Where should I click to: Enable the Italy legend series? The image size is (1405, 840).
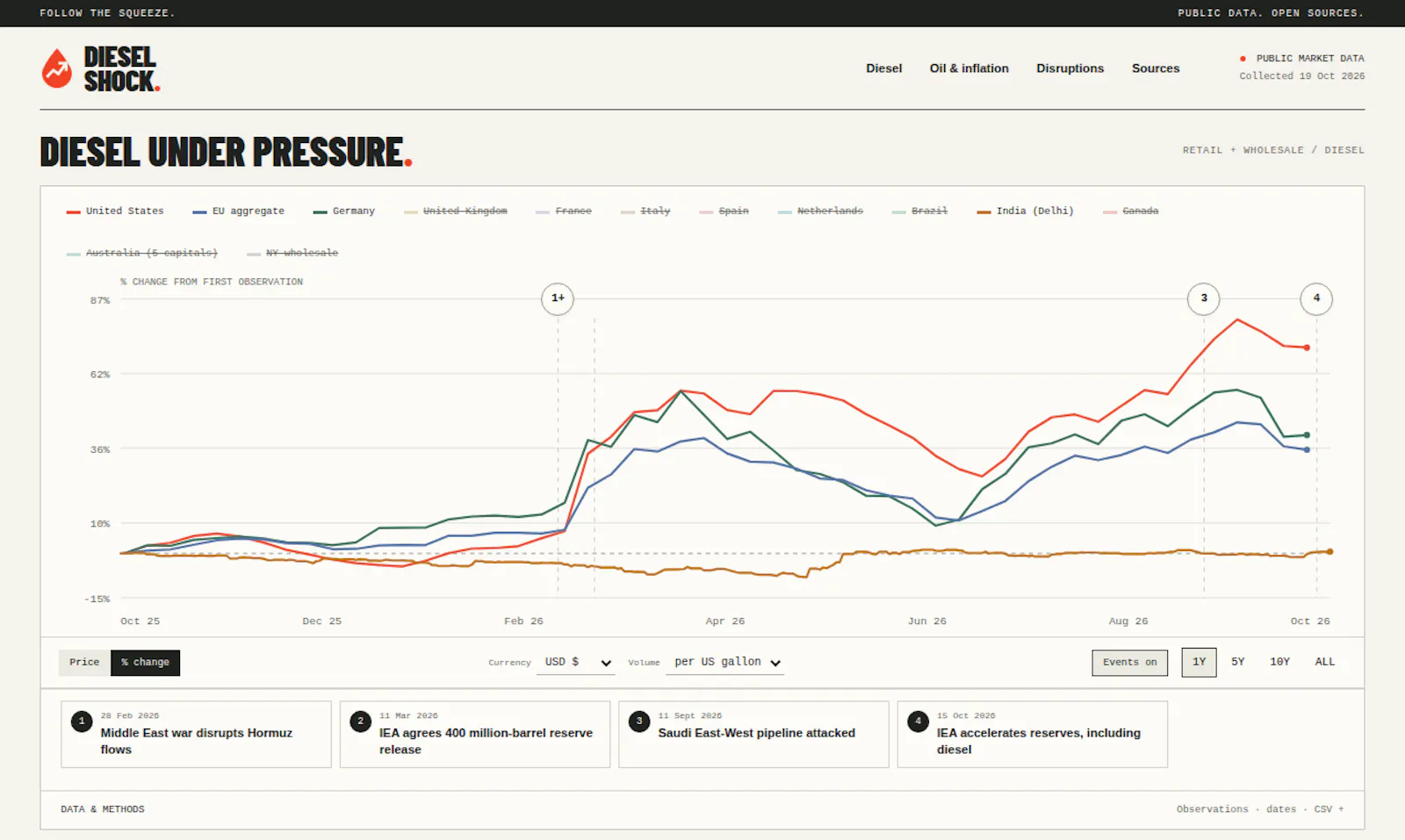pyautogui.click(x=645, y=212)
